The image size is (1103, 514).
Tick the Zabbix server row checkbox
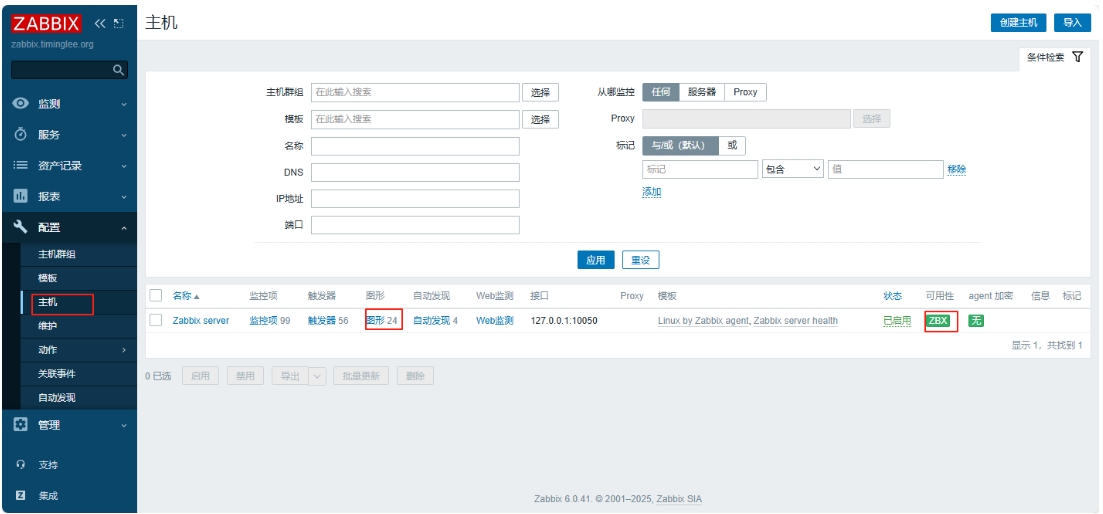pos(155,321)
